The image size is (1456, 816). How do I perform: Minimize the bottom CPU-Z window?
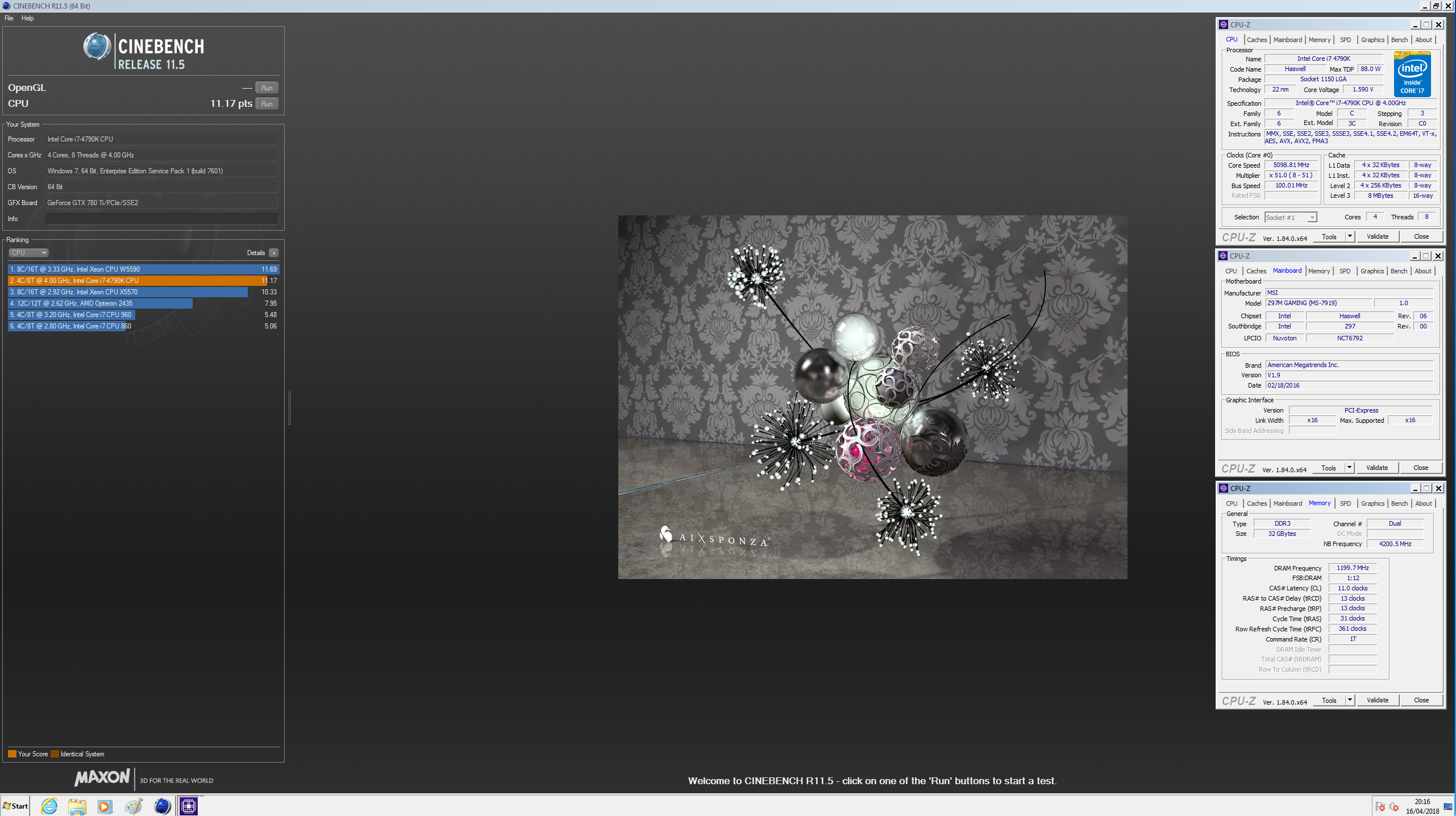pyautogui.click(x=1415, y=489)
